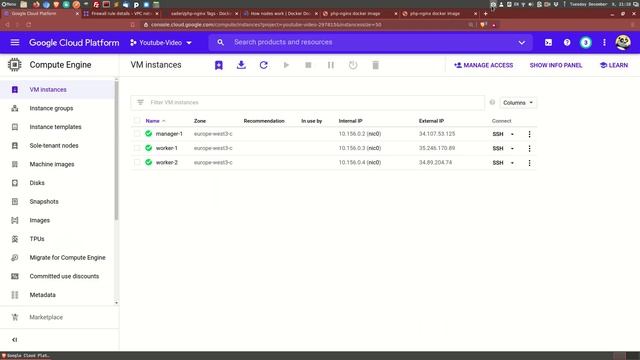Collapse the sidebar navigation panel
640x360 pixels.
(x=15, y=340)
